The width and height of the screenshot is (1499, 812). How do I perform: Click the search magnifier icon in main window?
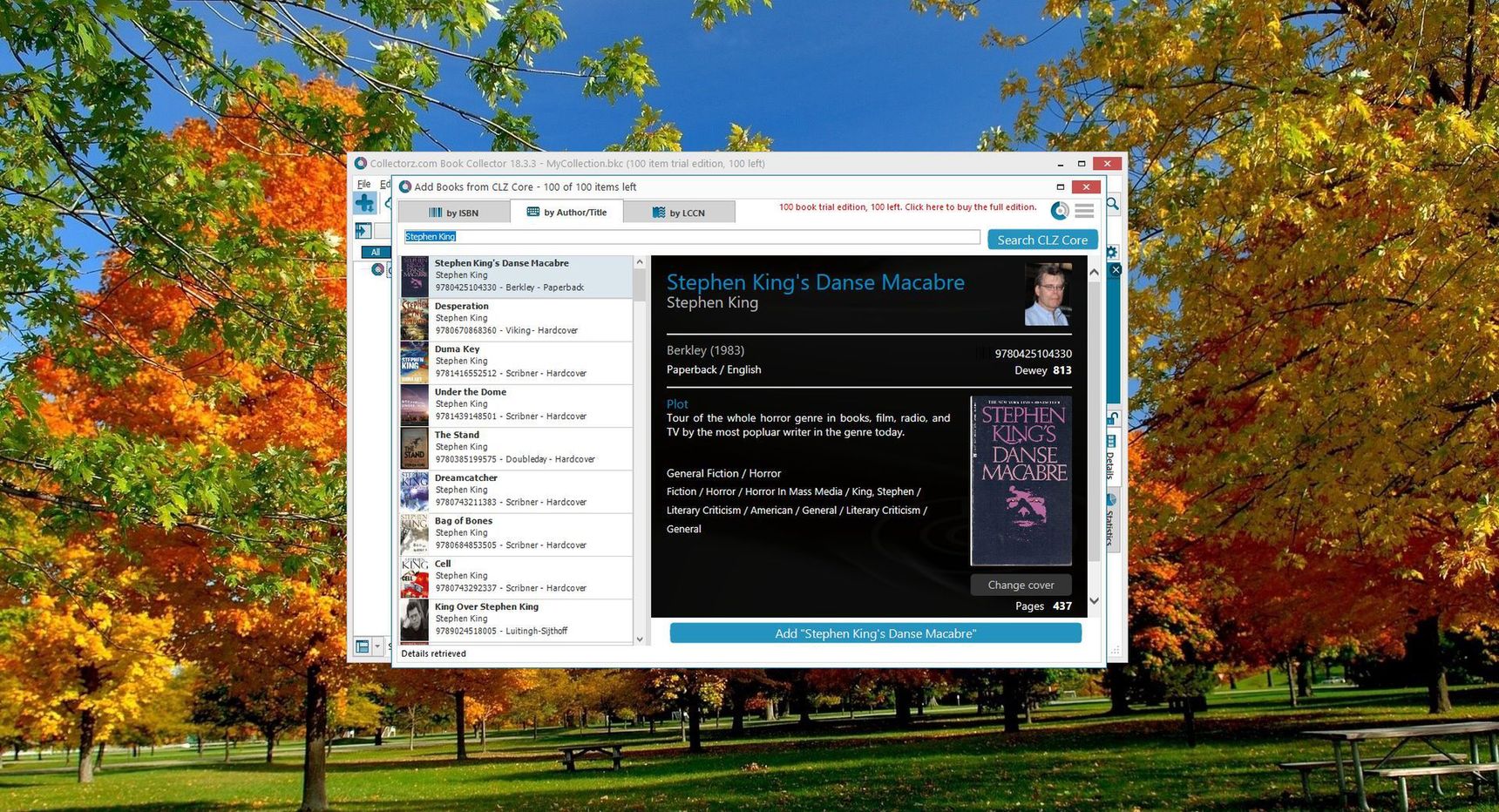coord(1113,204)
